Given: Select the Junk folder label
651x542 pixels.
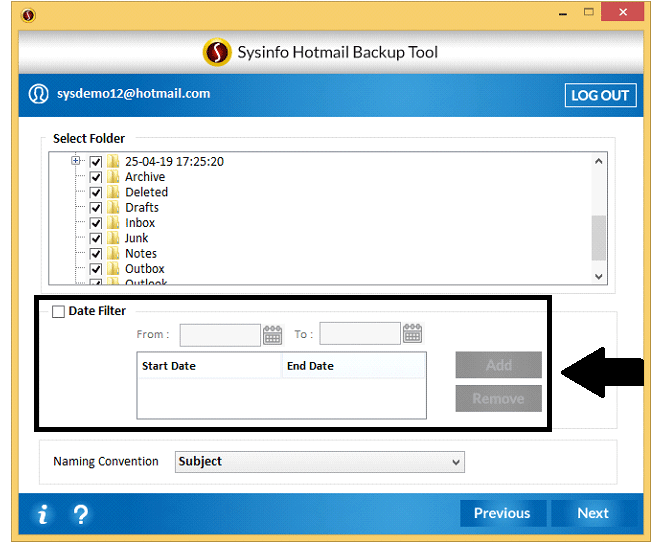Looking at the screenshot, I should (137, 238).
